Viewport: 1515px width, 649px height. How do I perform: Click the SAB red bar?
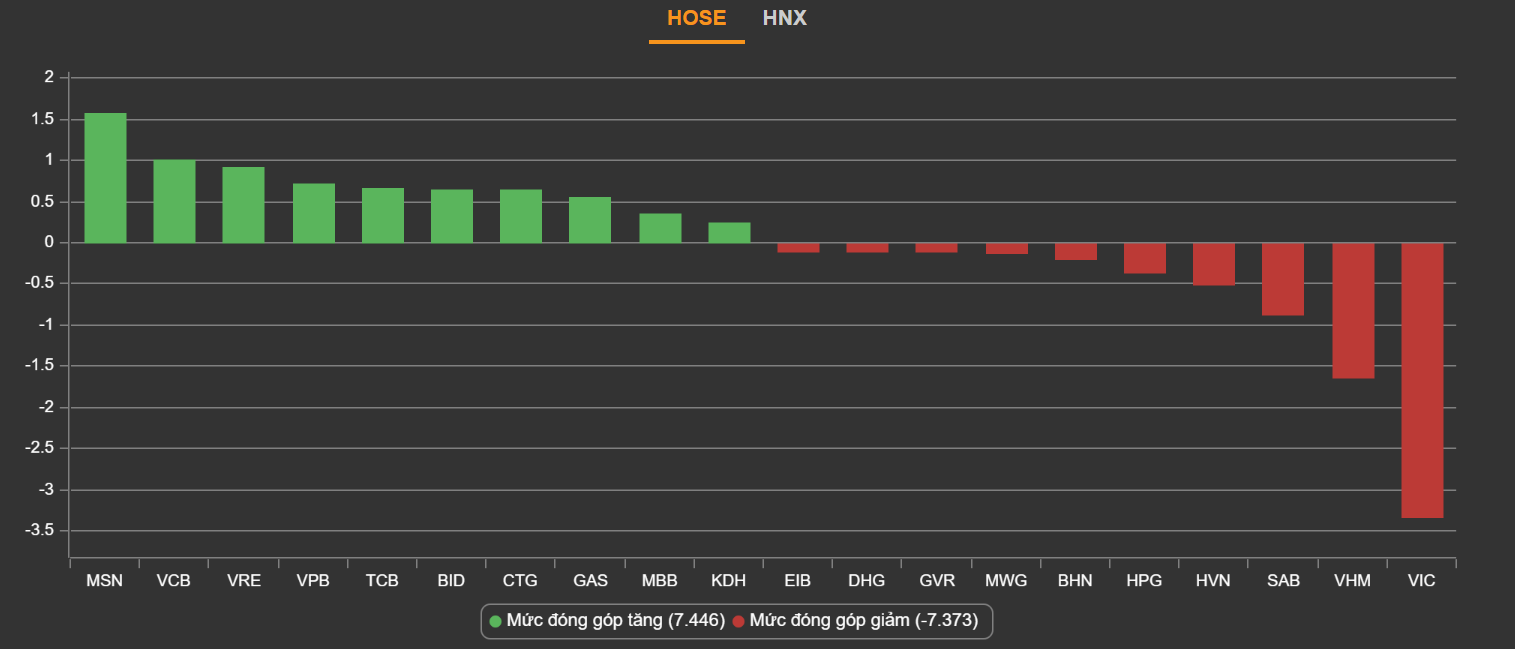pyautogui.click(x=1283, y=279)
